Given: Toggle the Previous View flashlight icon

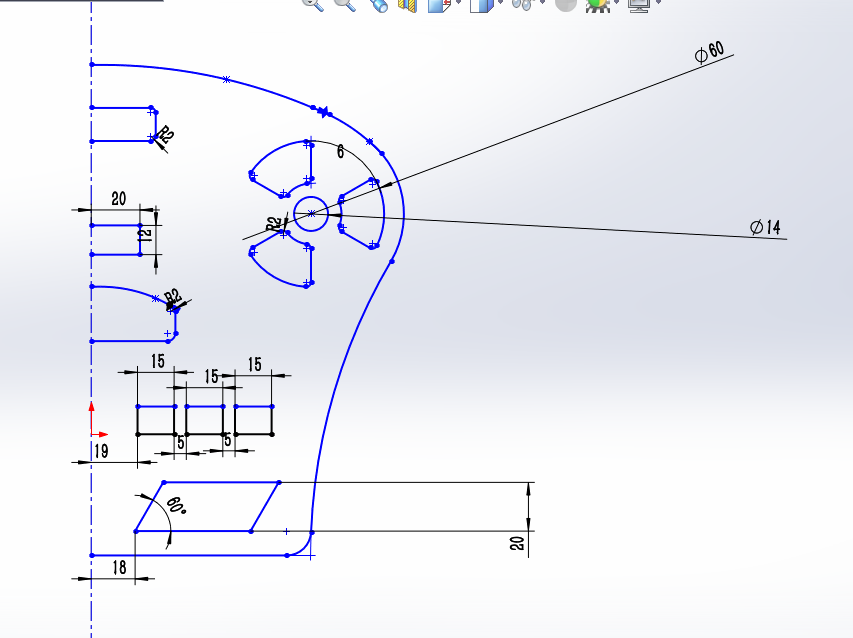Looking at the screenshot, I should click(x=379, y=5).
